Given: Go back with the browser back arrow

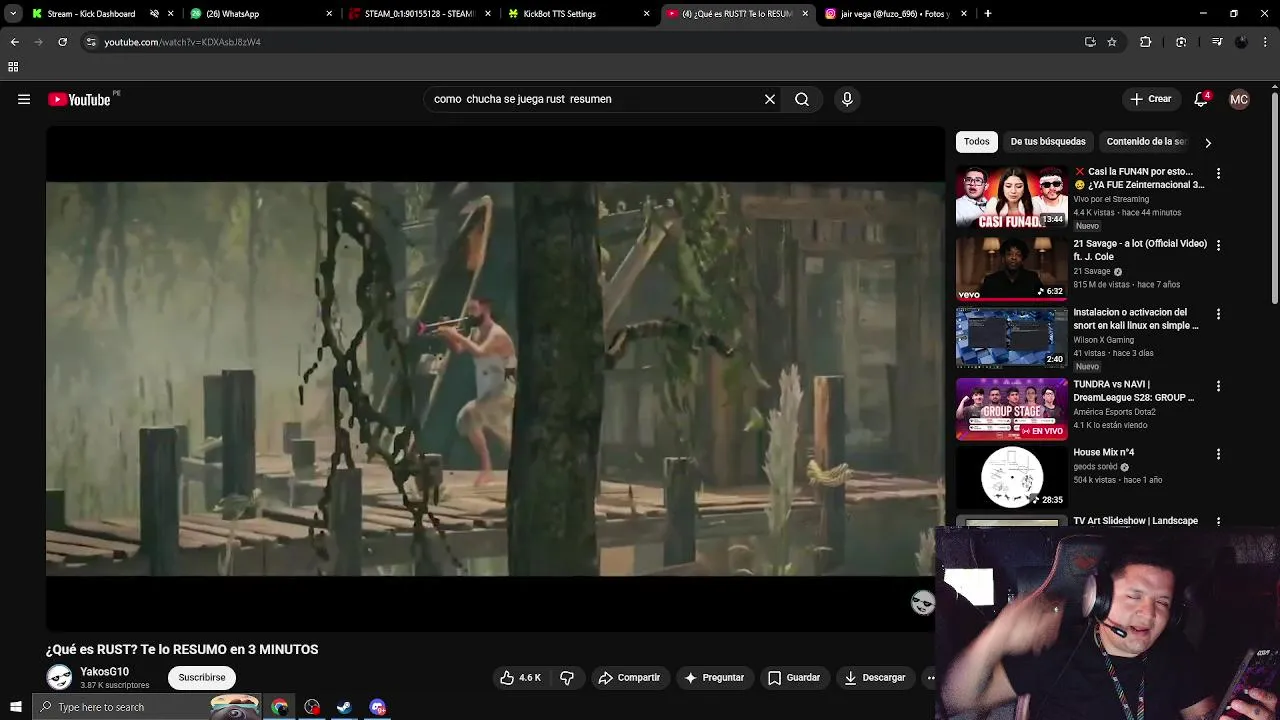Looking at the screenshot, I should pos(14,42).
